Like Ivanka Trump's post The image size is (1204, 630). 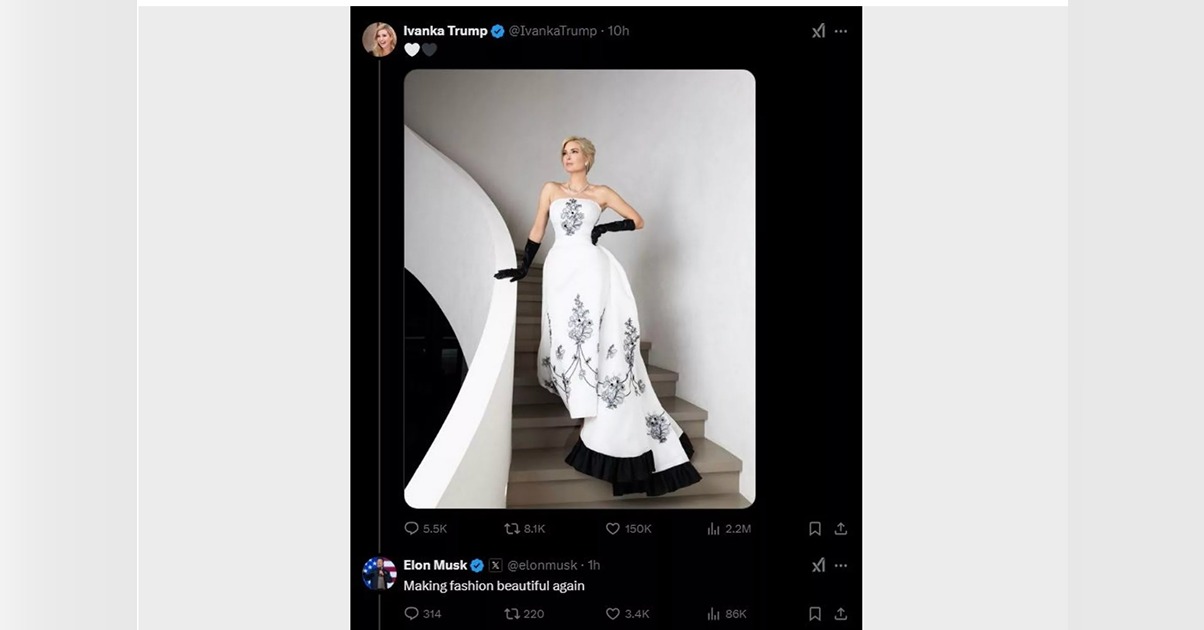(611, 527)
